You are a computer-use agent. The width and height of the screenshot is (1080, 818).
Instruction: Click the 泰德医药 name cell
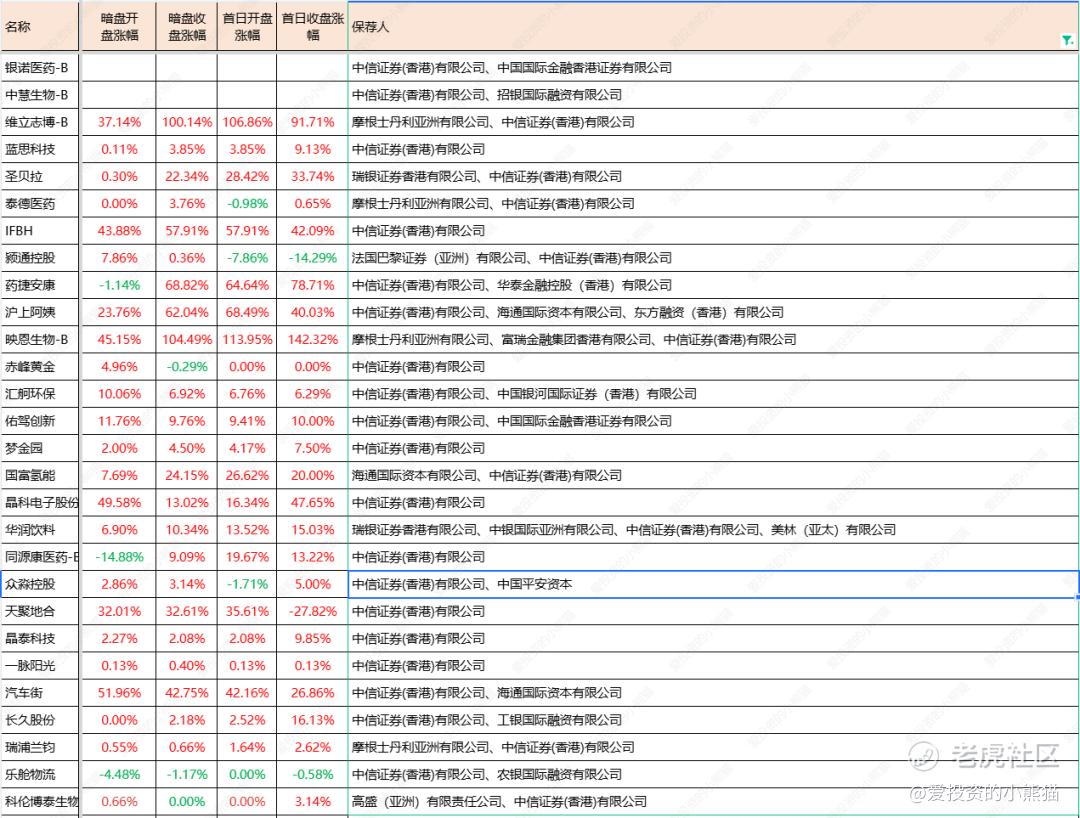point(40,204)
